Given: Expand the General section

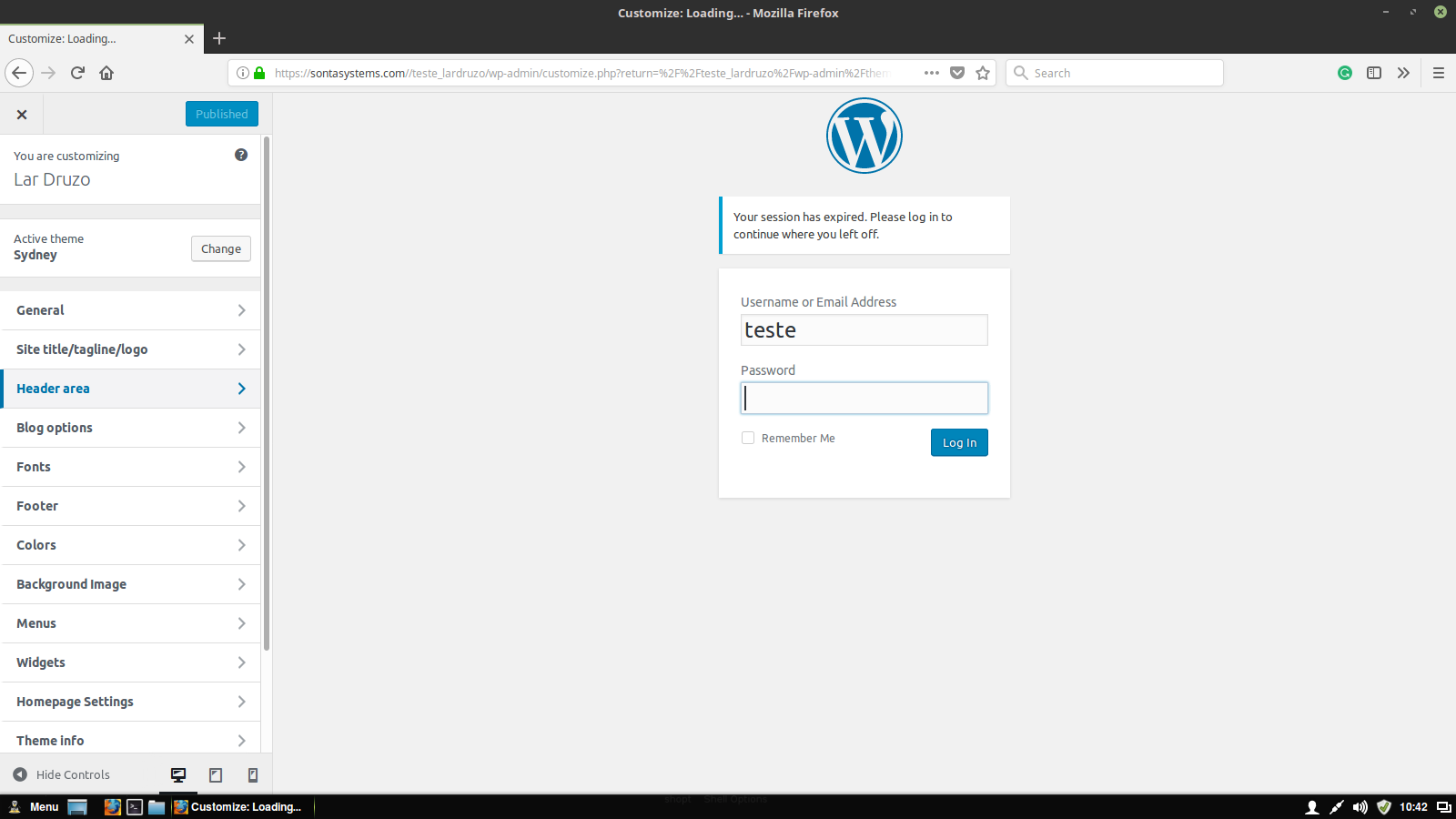Looking at the screenshot, I should [130, 310].
